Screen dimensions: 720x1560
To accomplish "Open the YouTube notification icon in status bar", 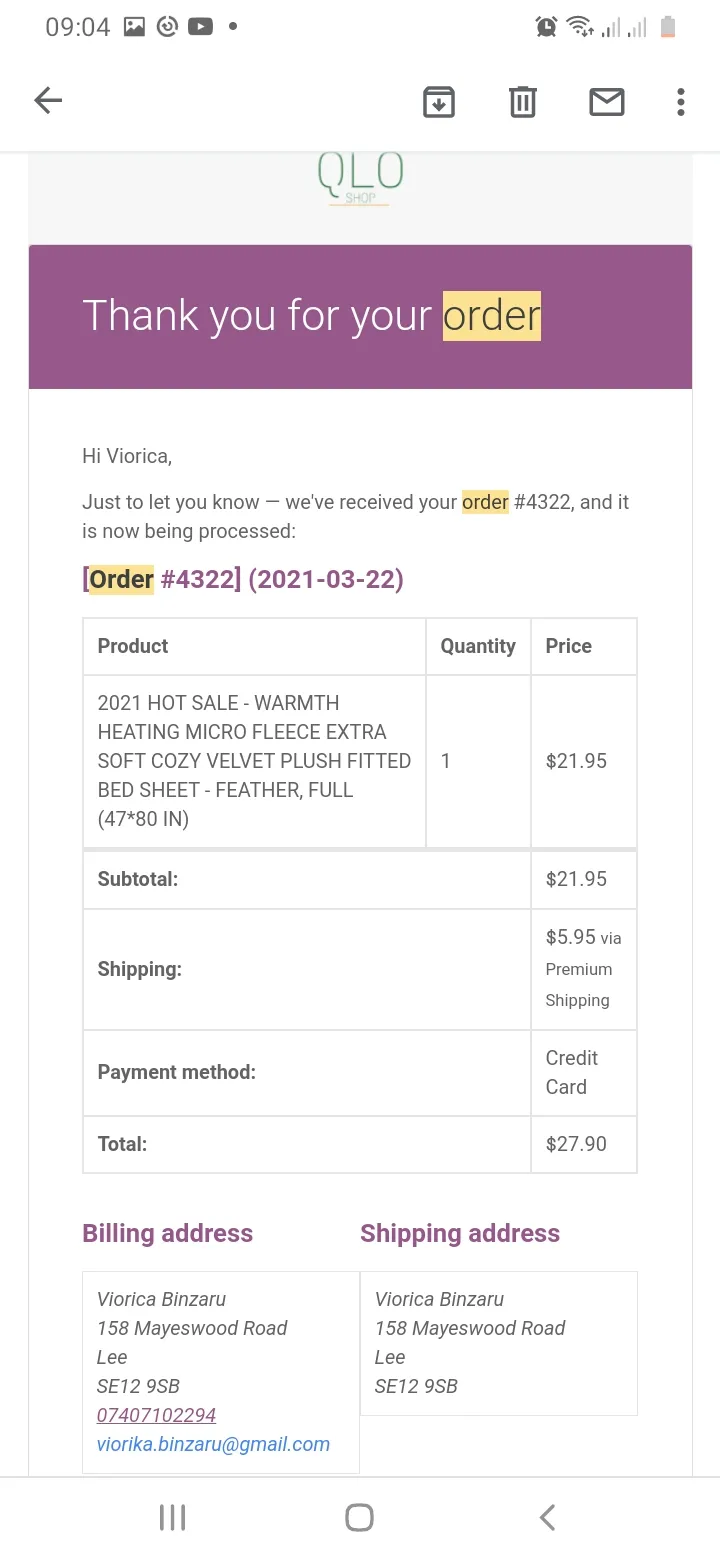I will [x=200, y=27].
